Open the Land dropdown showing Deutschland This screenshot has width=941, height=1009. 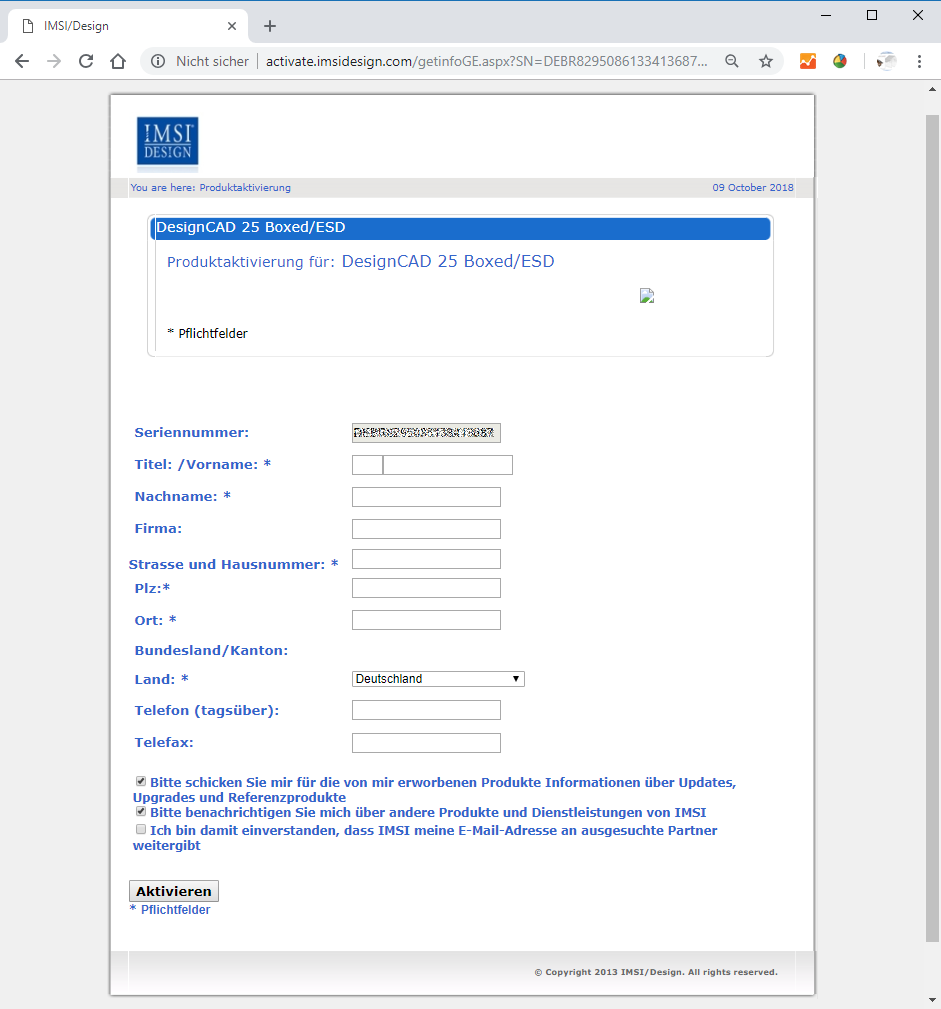coord(438,679)
